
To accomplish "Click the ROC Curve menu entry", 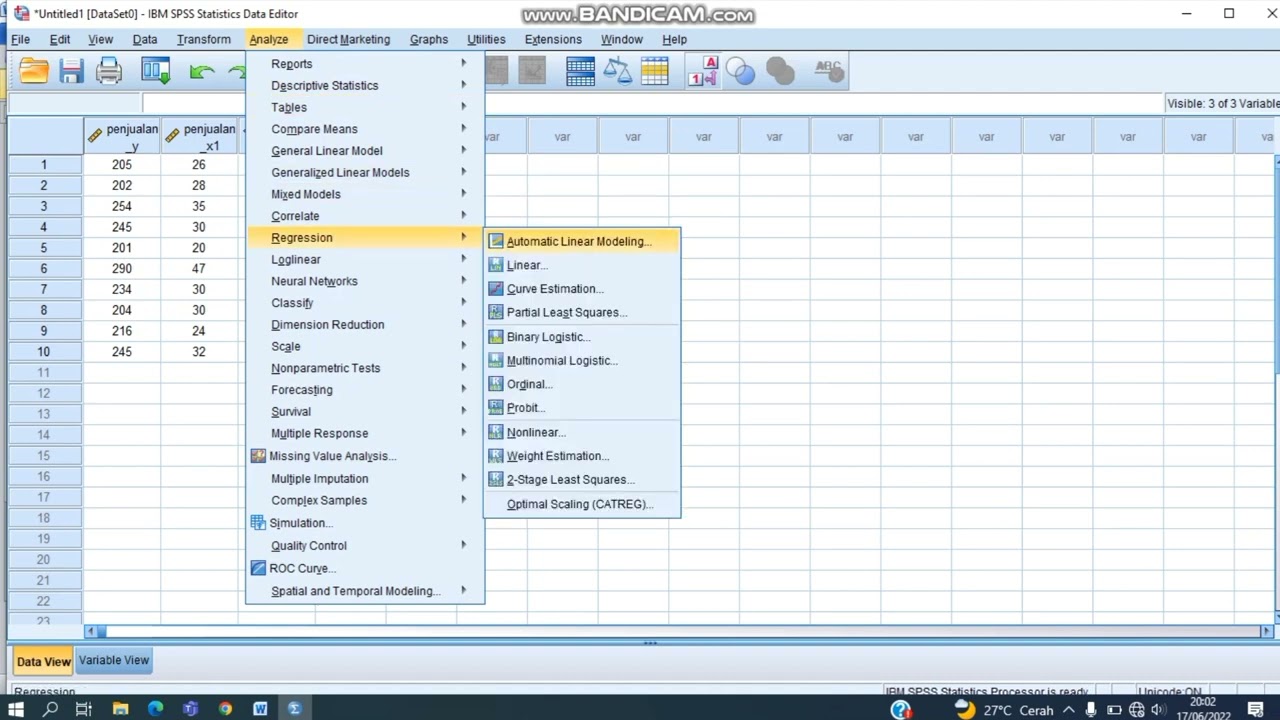I will 365,568.
